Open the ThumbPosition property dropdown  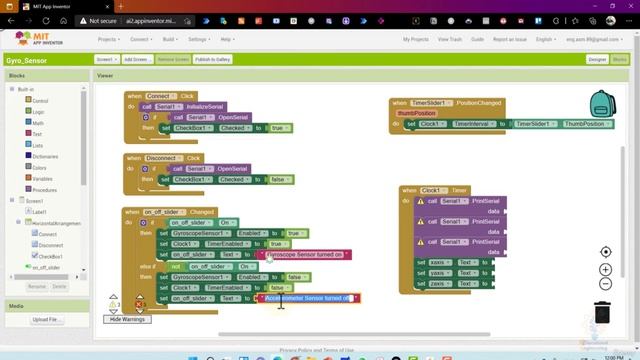point(587,124)
